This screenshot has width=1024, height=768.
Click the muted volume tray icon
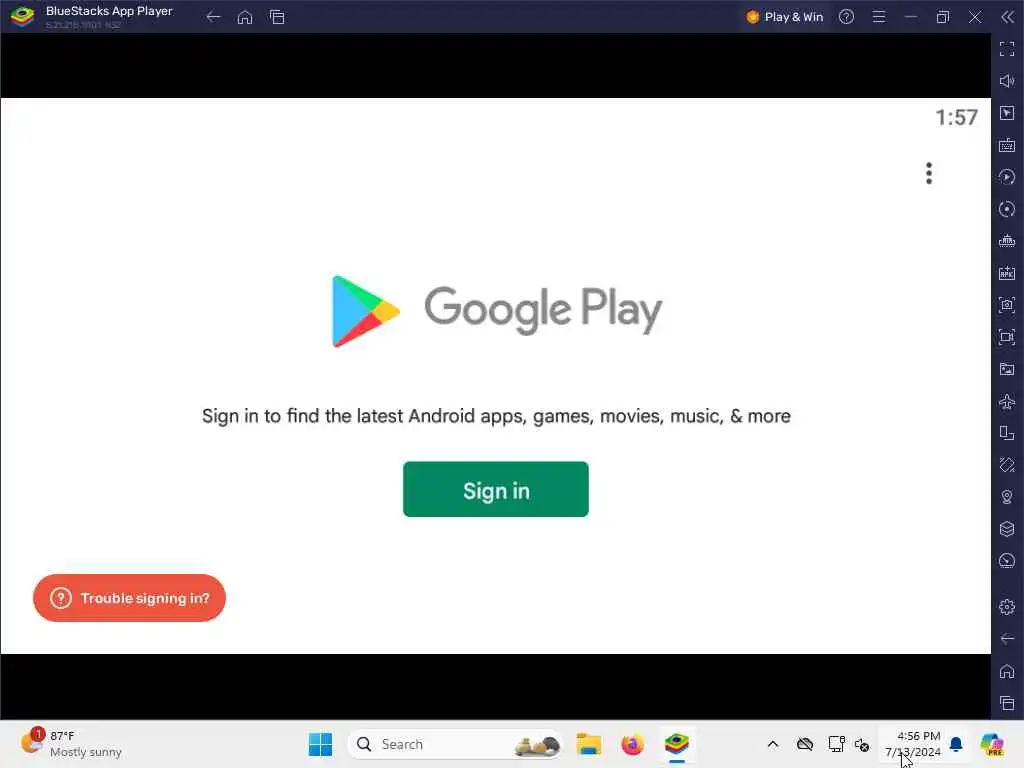862,744
